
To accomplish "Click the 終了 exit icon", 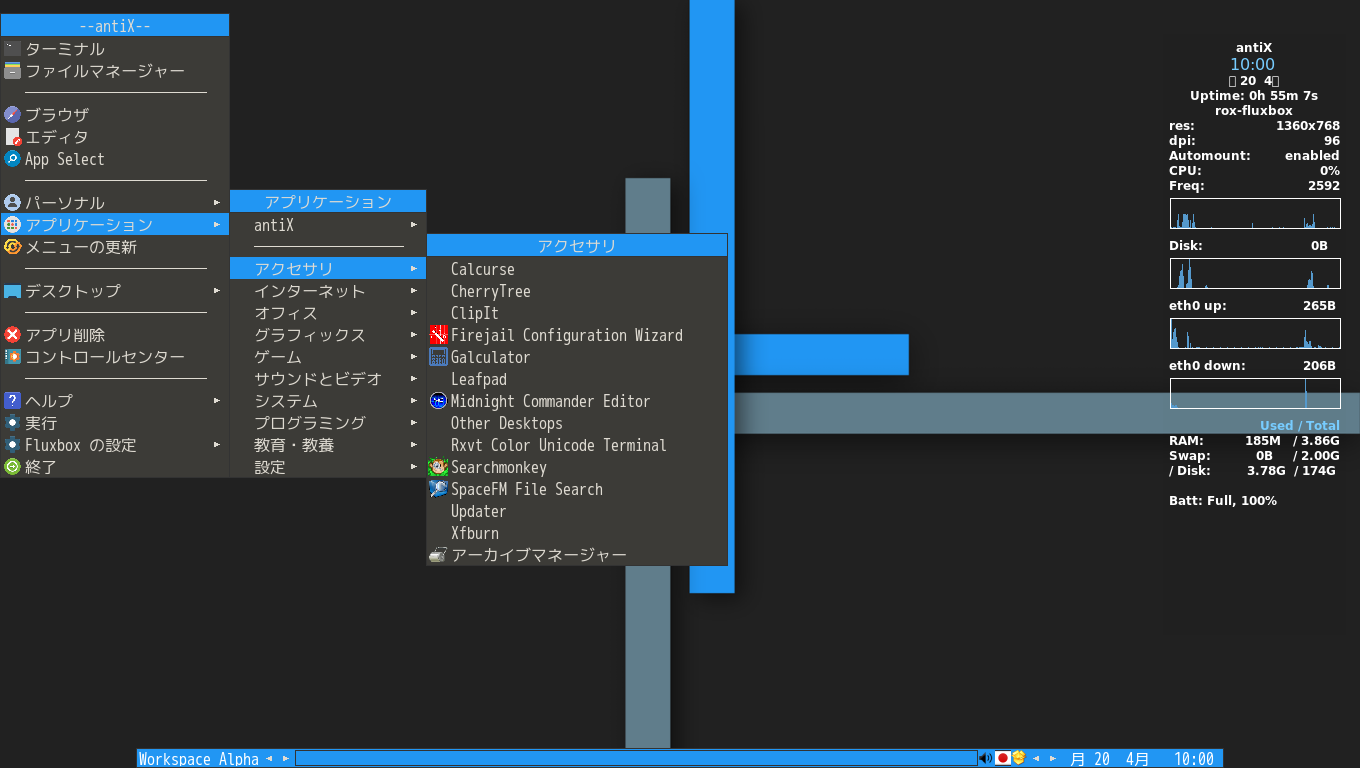I will (12, 467).
